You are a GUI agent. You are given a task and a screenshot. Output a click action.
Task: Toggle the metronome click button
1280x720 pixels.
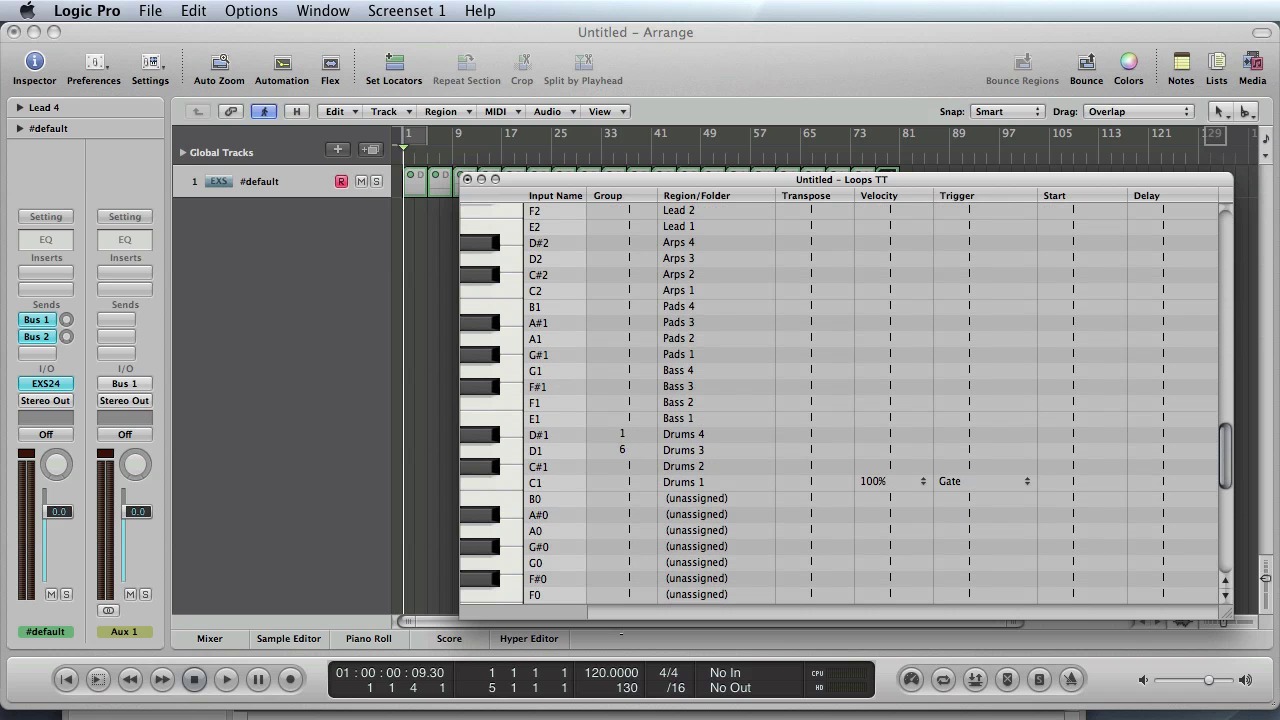pyautogui.click(x=1071, y=679)
